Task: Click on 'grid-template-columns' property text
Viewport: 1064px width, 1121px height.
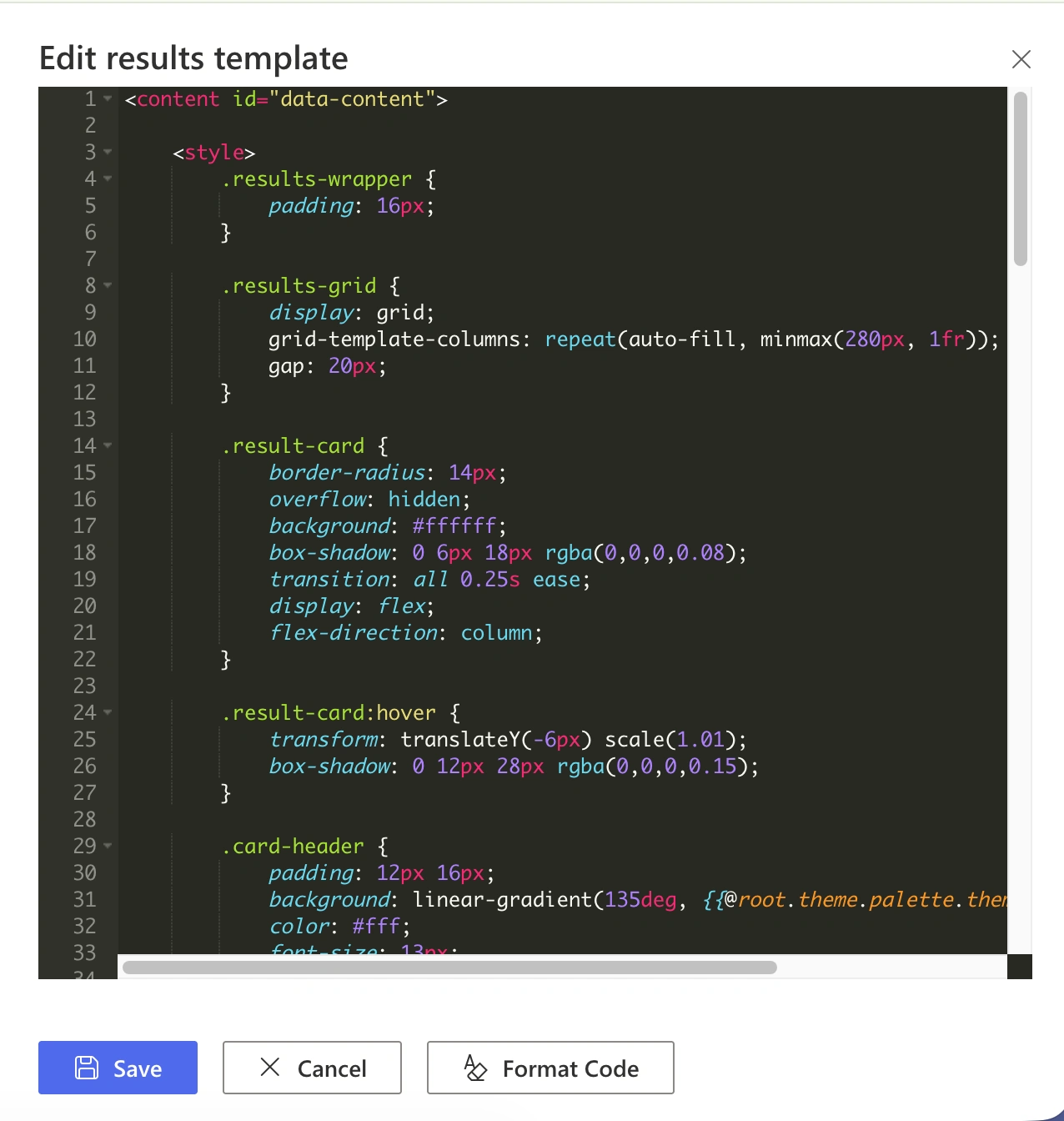Action: pyautogui.click(x=394, y=339)
